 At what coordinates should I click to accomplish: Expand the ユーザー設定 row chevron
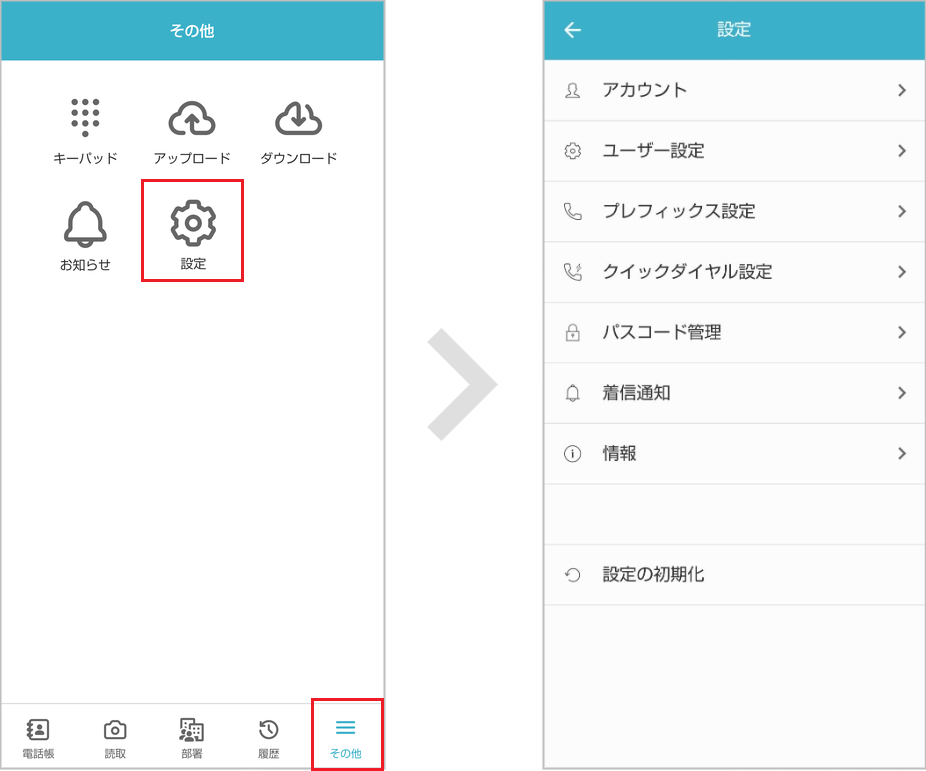pyautogui.click(x=902, y=151)
